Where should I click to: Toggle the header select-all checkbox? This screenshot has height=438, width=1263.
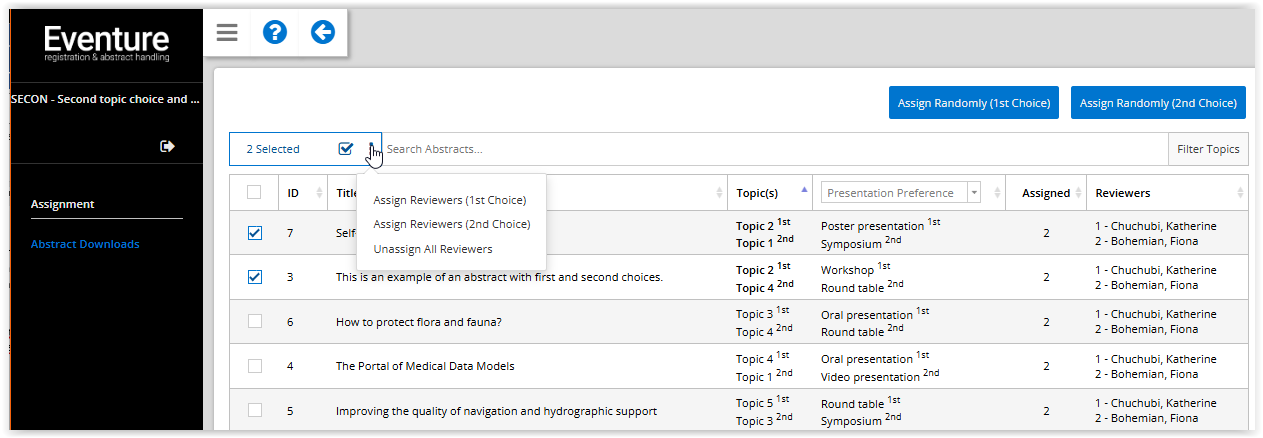tap(254, 192)
